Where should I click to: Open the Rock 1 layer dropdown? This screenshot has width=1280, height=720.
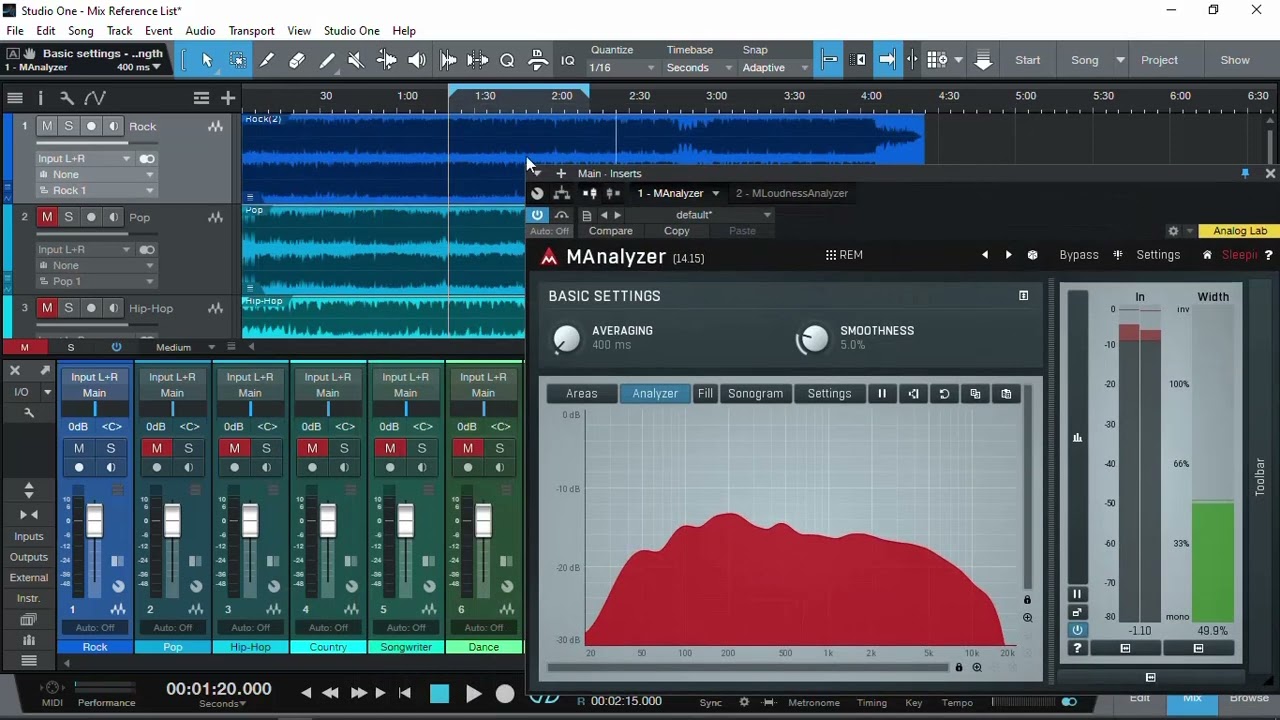pos(96,190)
